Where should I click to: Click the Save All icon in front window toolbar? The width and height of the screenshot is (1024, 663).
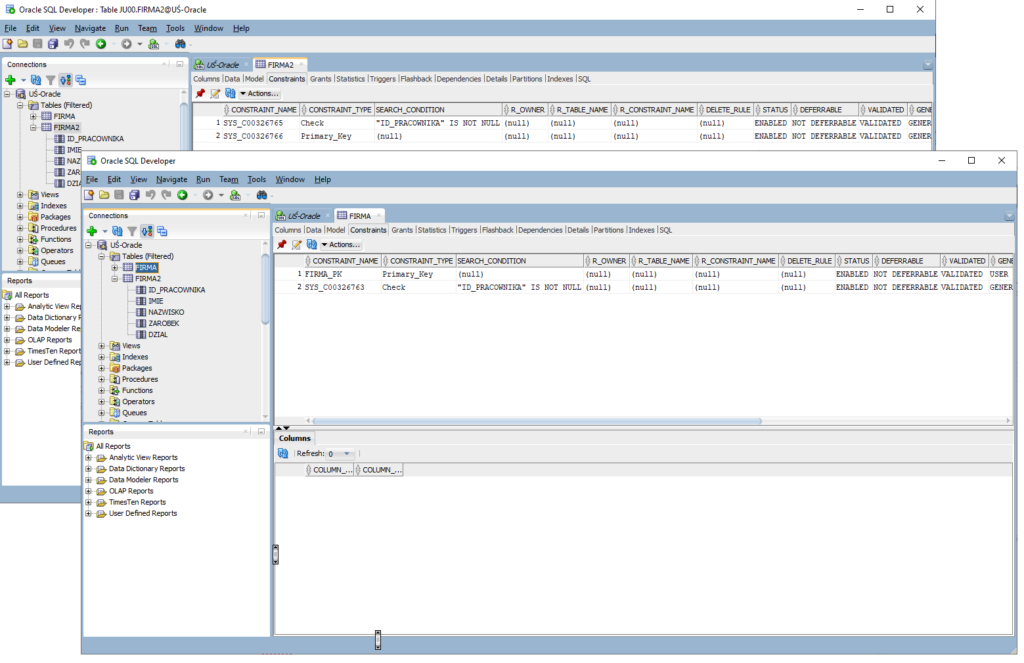pyautogui.click(x=134, y=195)
